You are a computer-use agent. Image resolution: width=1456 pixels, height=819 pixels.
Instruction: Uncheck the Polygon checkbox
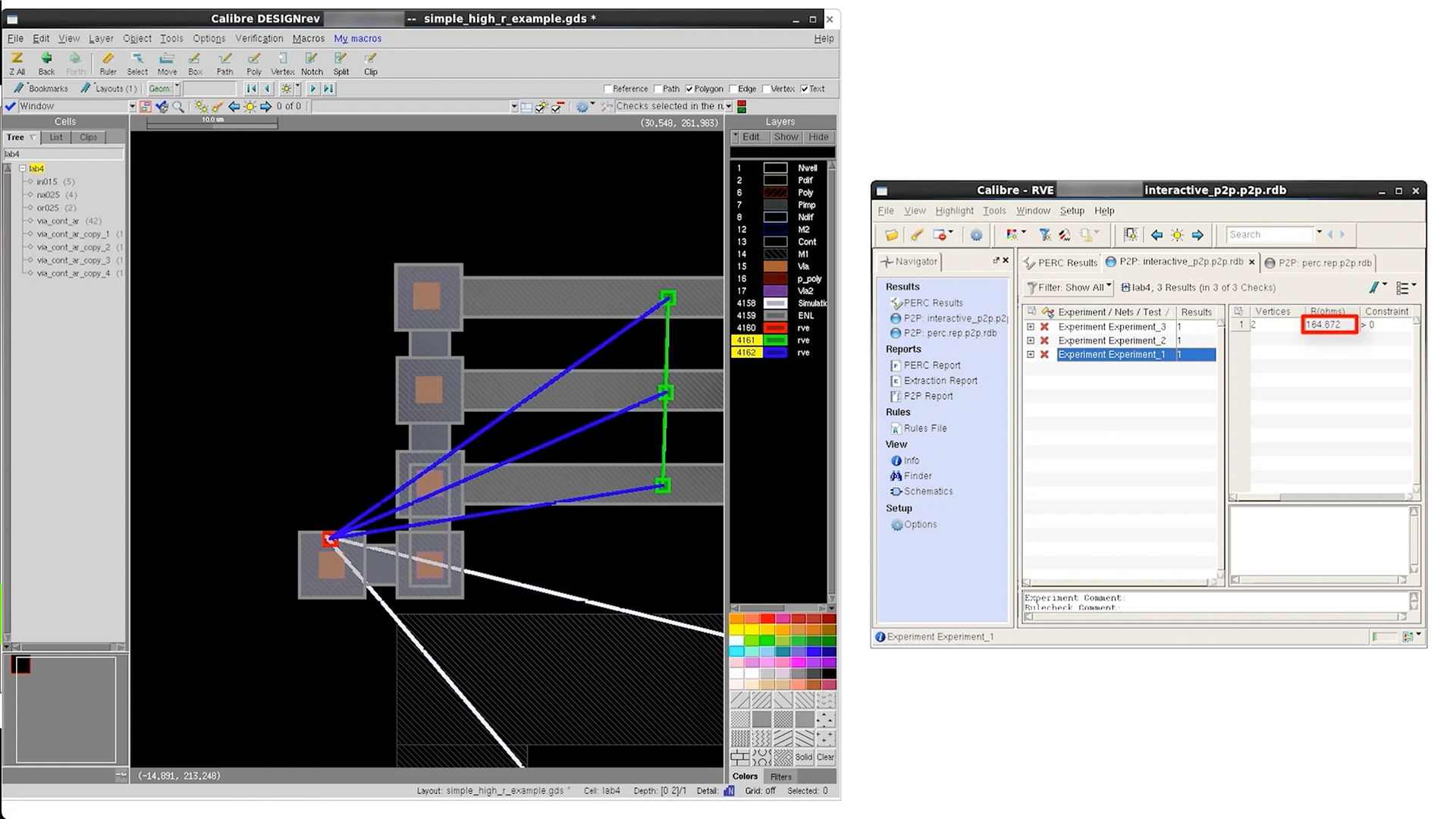pos(689,89)
